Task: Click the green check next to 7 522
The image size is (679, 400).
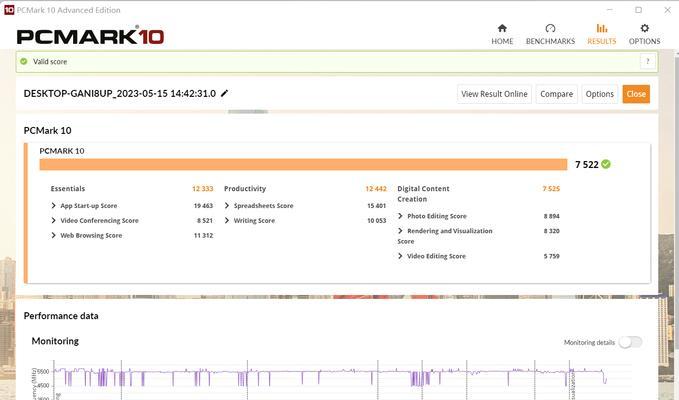Action: pos(606,164)
